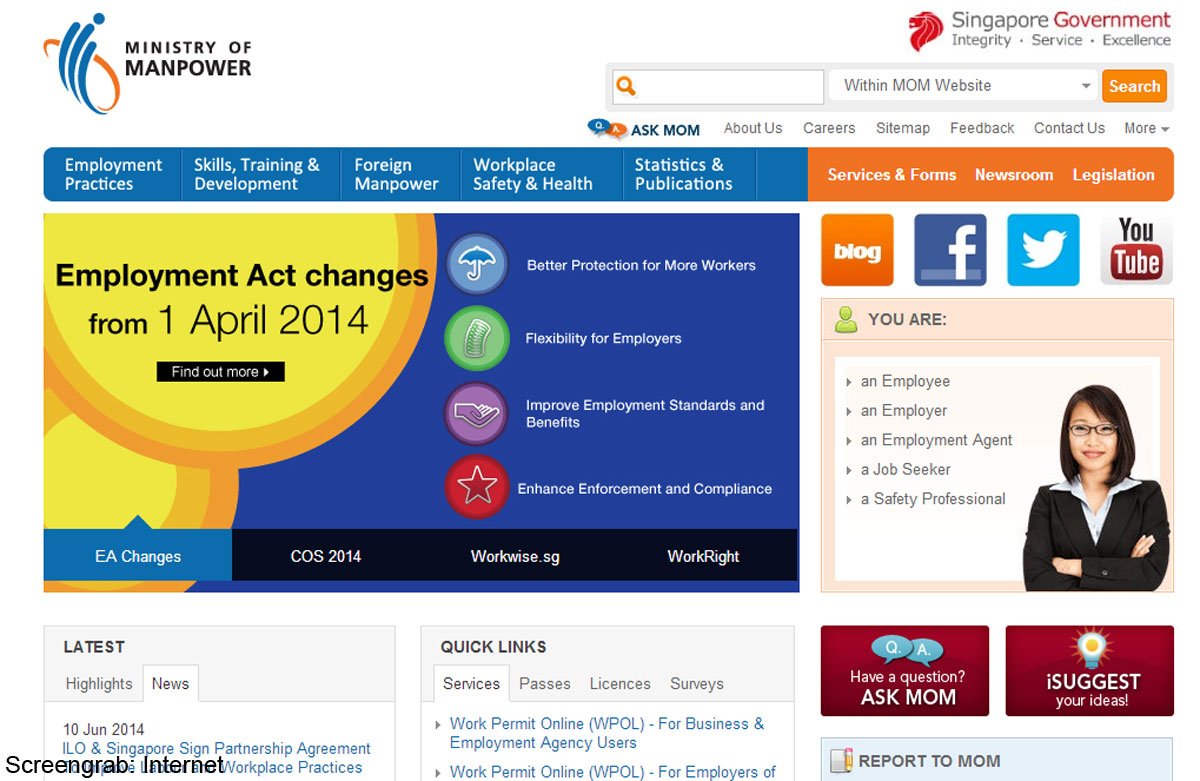Select the blue umbrella Better Protection icon
This screenshot has height=781, width=1200.
(477, 264)
